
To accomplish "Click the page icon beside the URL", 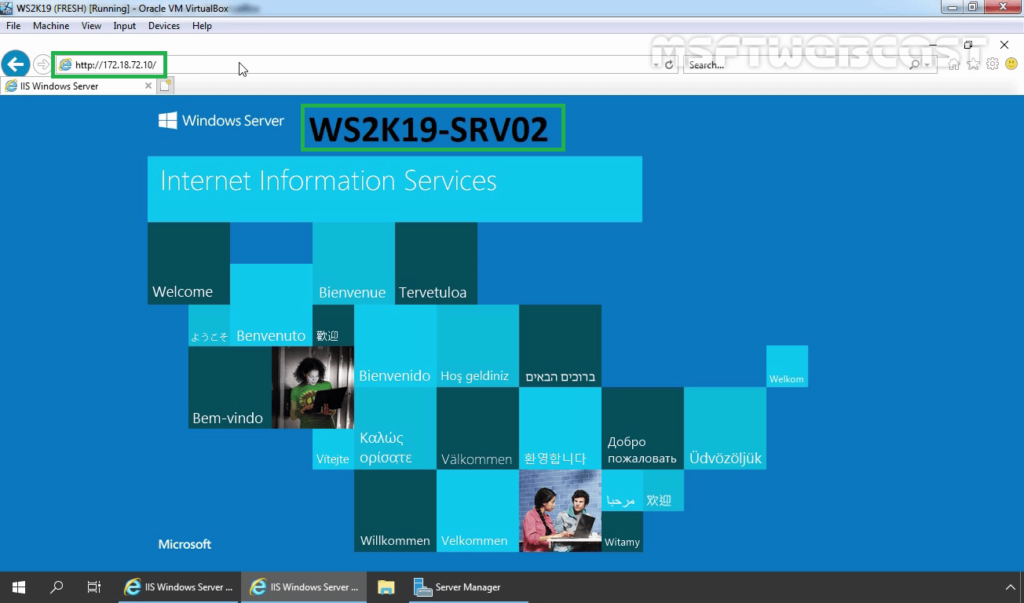I will pyautogui.click(x=65, y=65).
